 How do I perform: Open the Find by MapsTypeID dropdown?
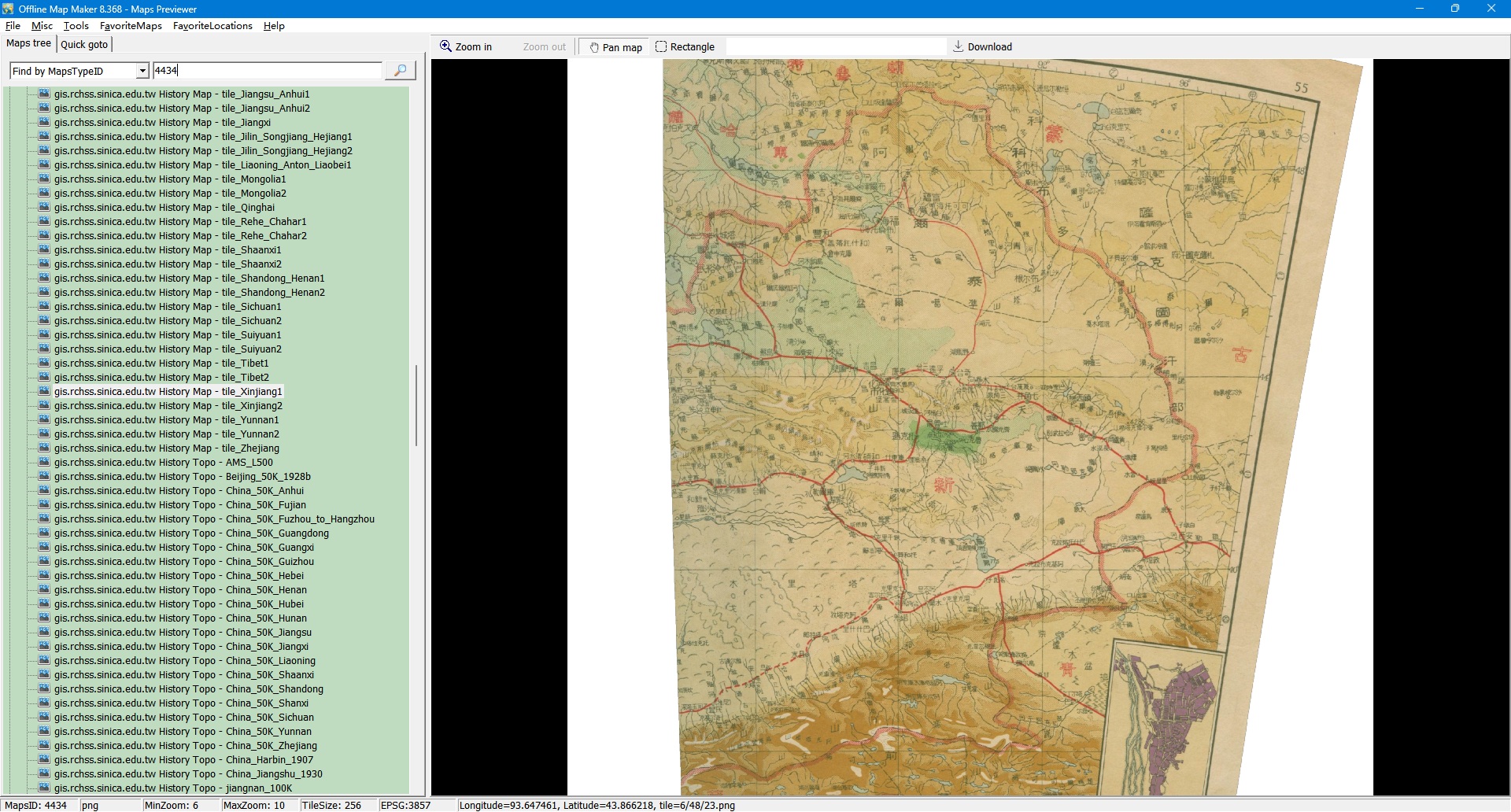(142, 71)
